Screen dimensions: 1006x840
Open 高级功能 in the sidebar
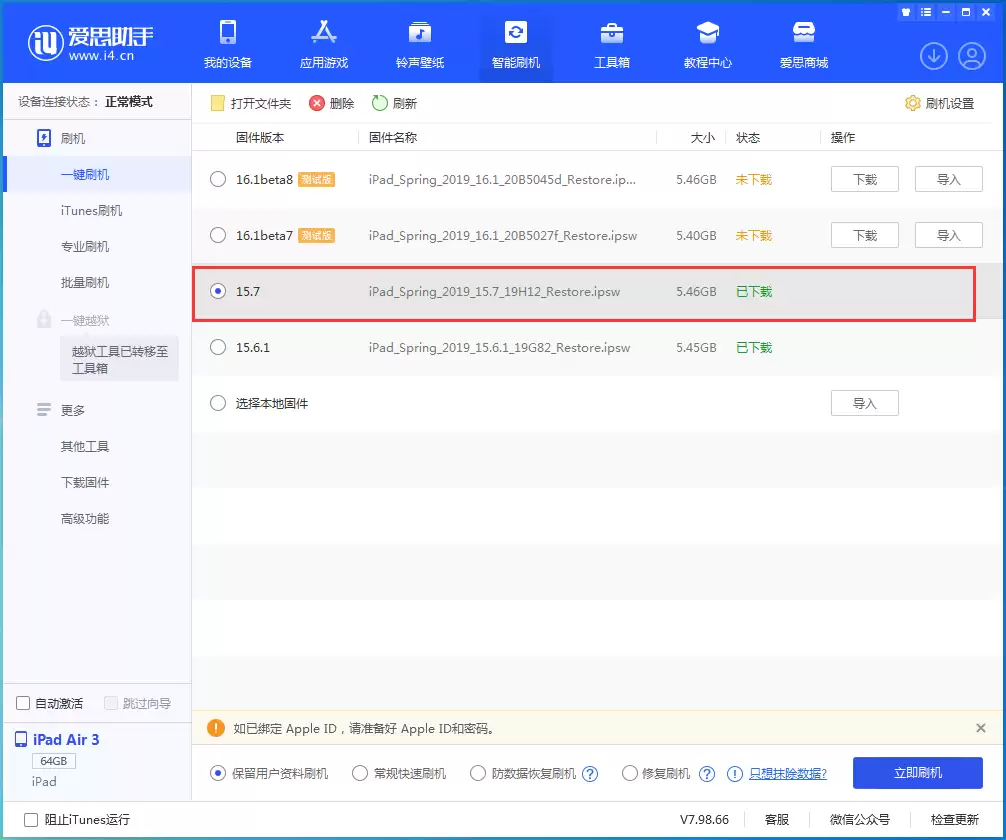click(x=85, y=519)
